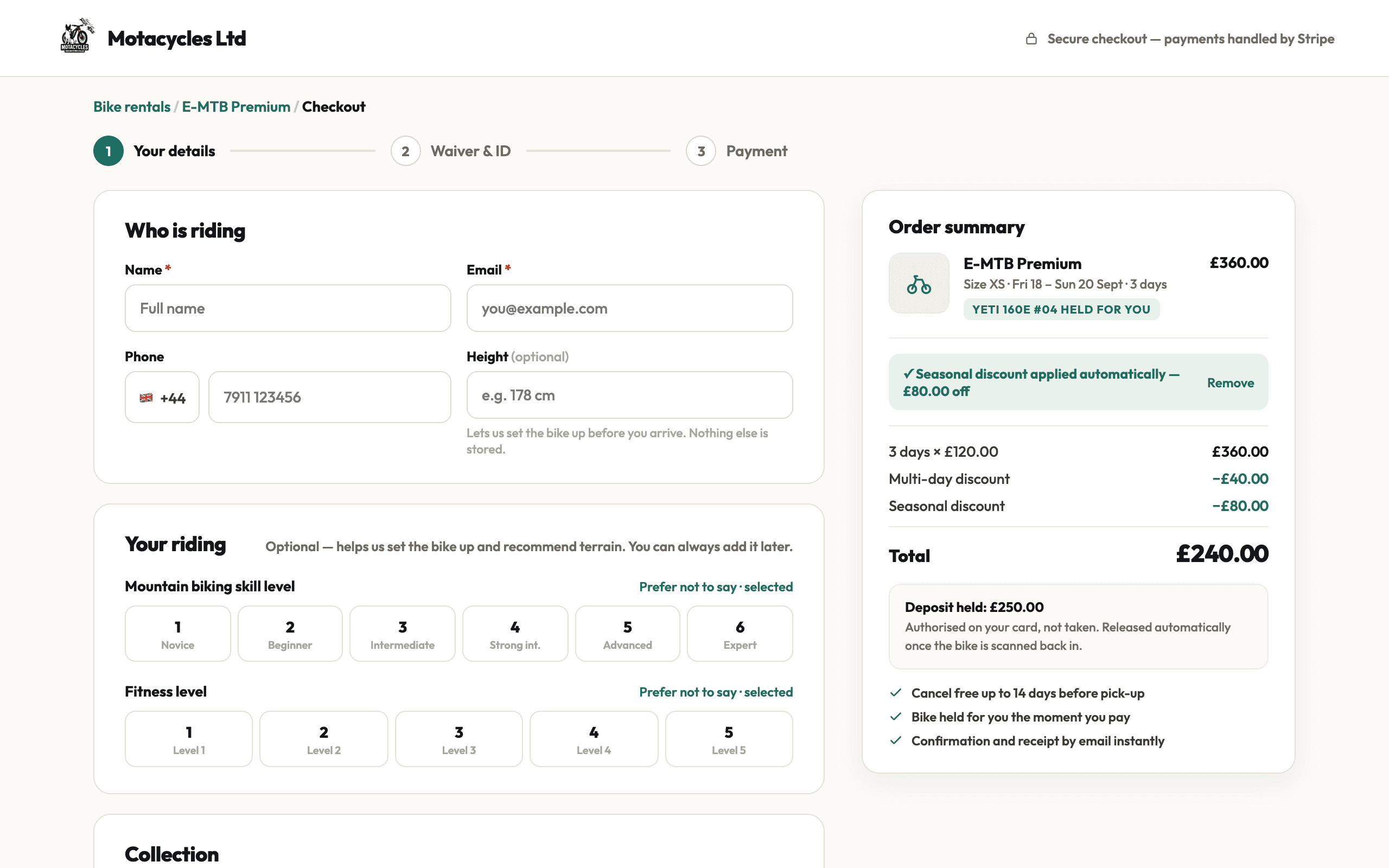
Task: Select skill level 3 Intermediate
Action: pos(403,634)
